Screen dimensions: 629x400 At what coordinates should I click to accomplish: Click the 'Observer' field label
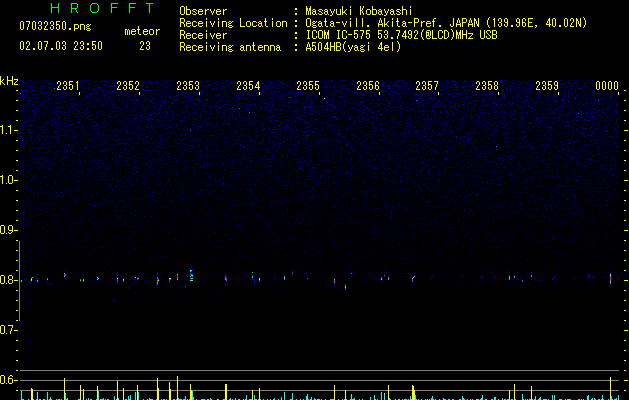(203, 11)
